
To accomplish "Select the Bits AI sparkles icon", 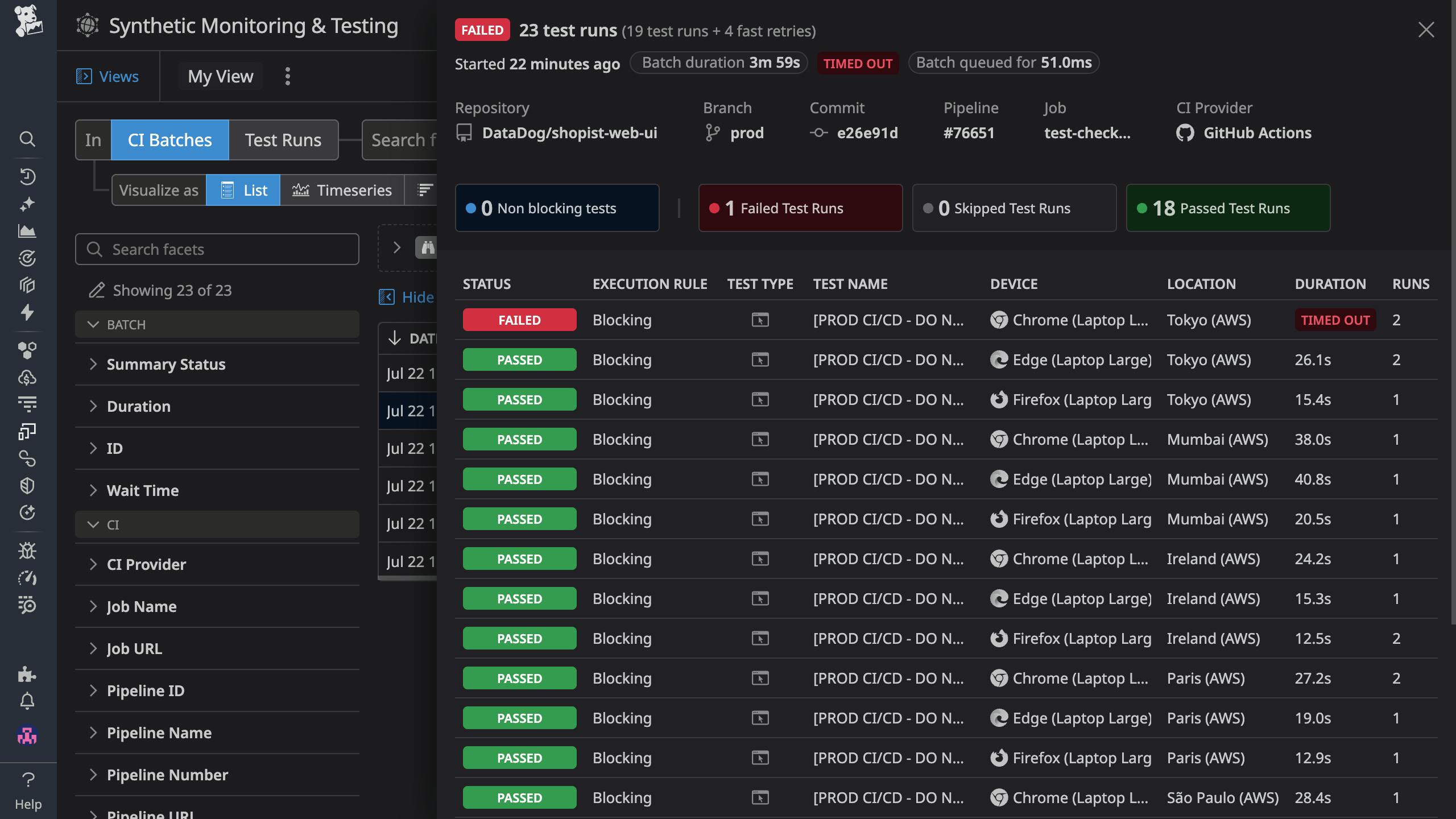I will click(x=27, y=204).
